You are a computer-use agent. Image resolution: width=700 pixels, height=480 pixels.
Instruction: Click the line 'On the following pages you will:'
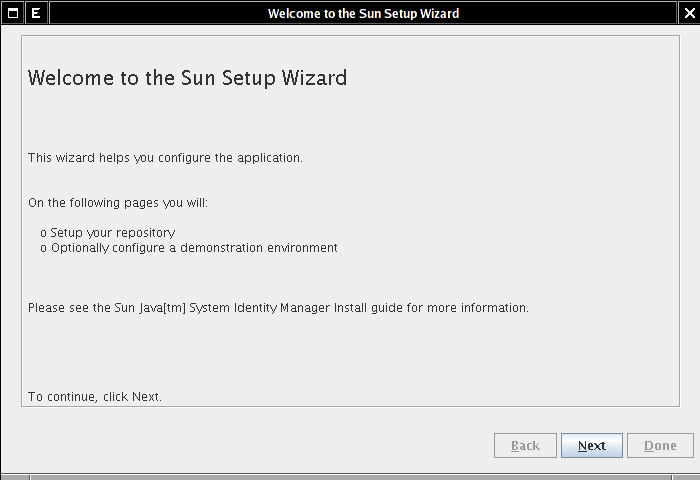118,203
